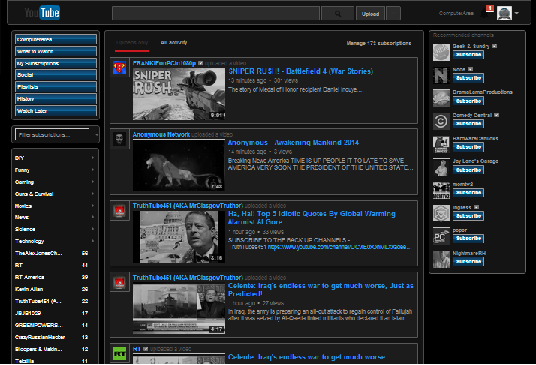Image resolution: width=536 pixels, height=365 pixels.
Task: Open first recommended channel avatar at top
Action: coord(441,52)
